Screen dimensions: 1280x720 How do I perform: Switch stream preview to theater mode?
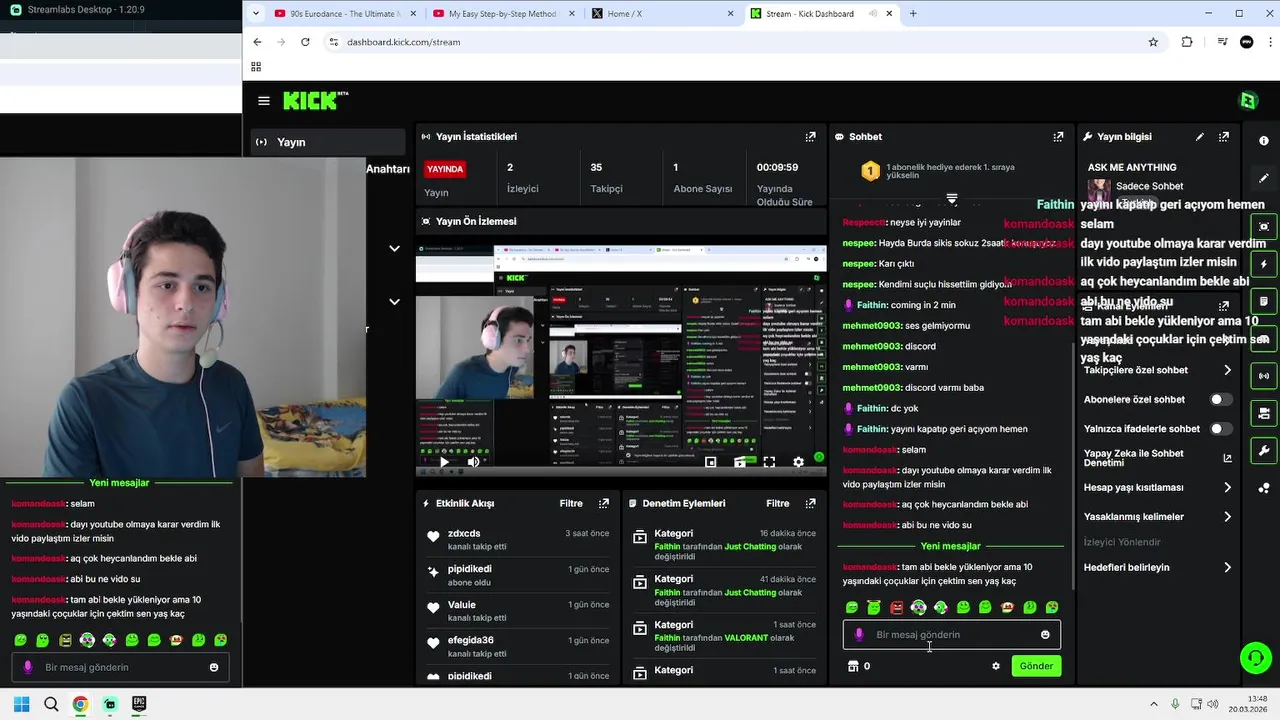(x=740, y=462)
